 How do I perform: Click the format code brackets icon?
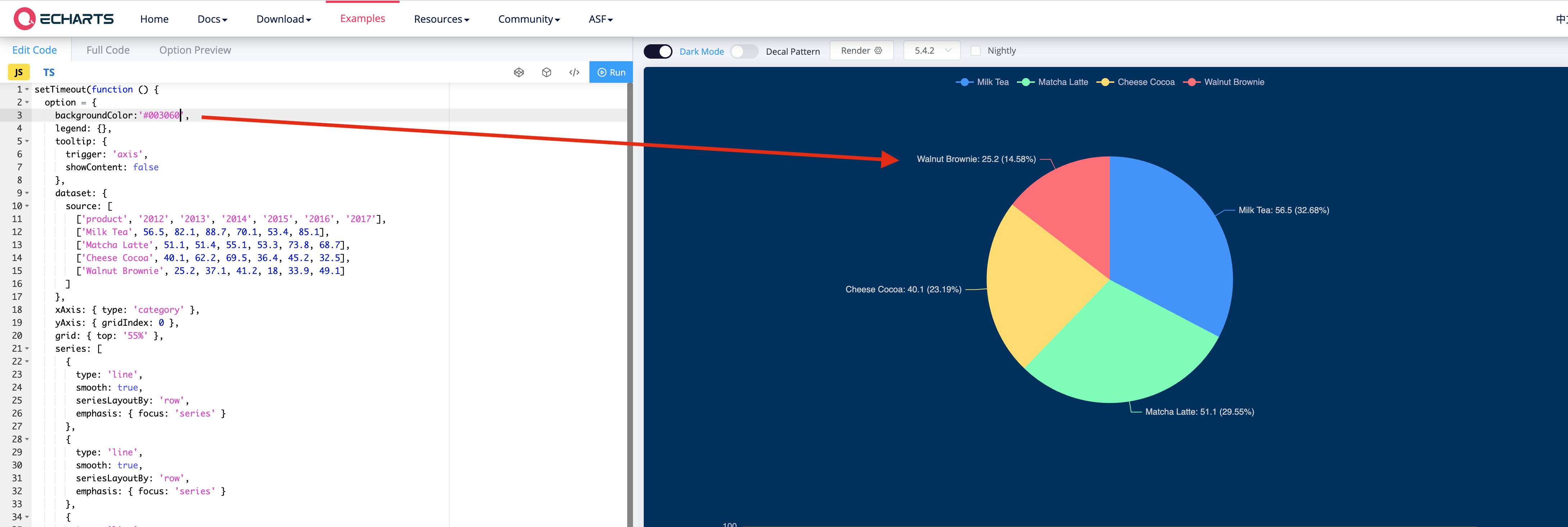click(574, 72)
